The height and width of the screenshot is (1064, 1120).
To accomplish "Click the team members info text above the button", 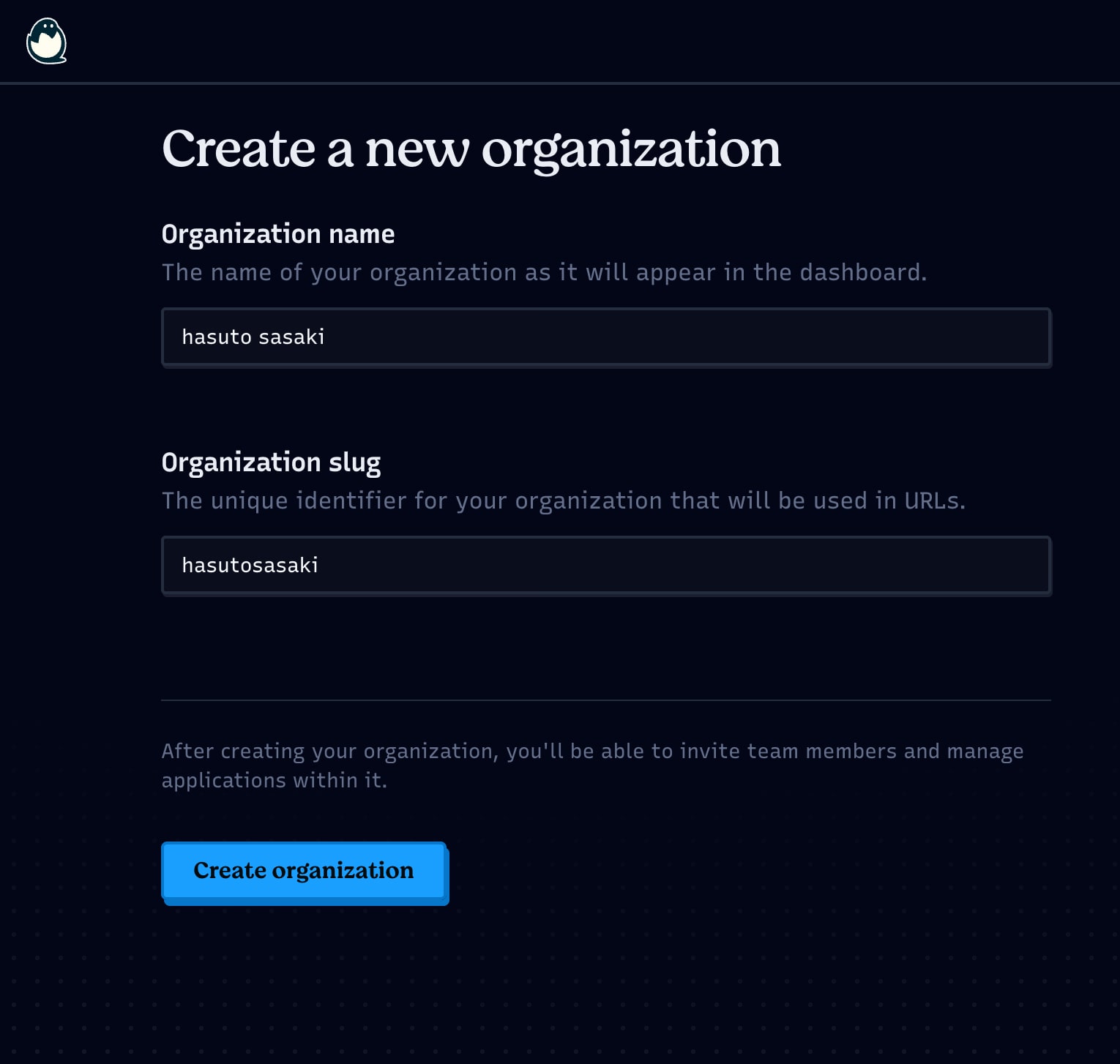I will (x=592, y=765).
